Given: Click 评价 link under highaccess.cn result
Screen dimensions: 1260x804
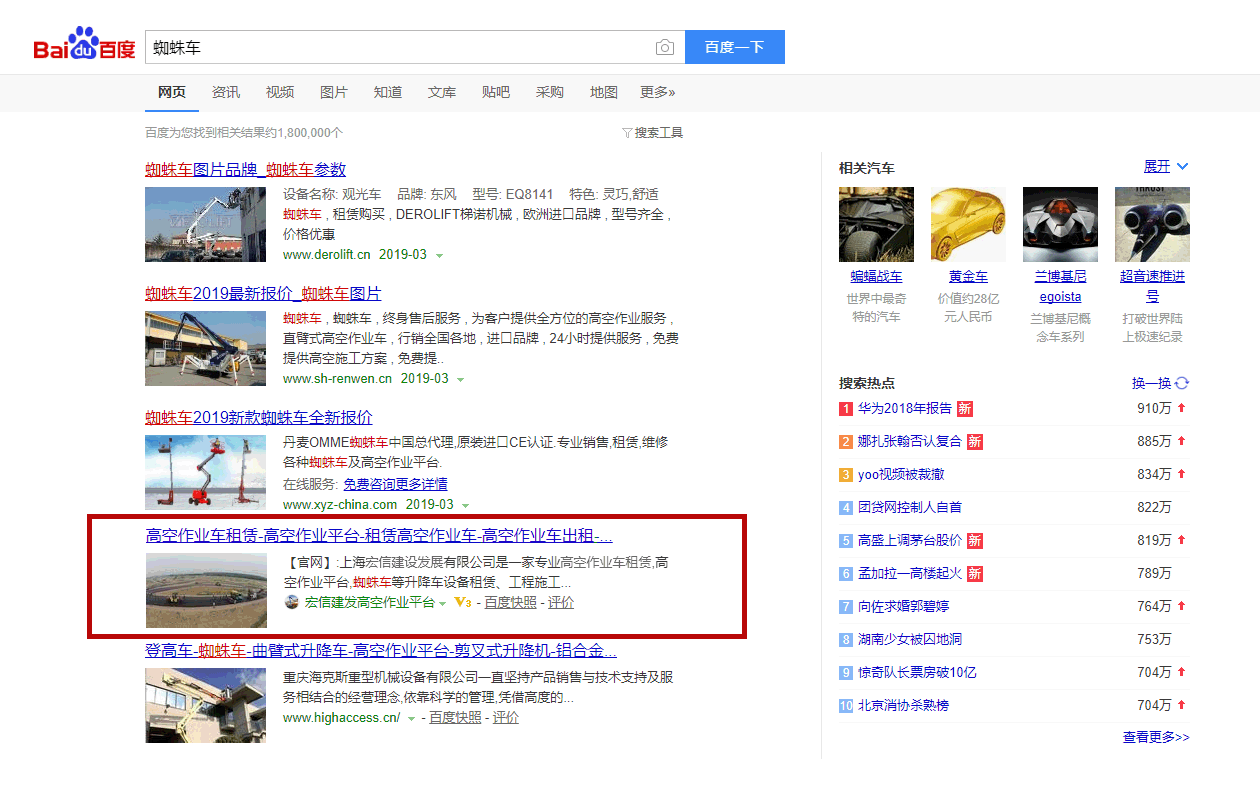Looking at the screenshot, I should pos(506,718).
